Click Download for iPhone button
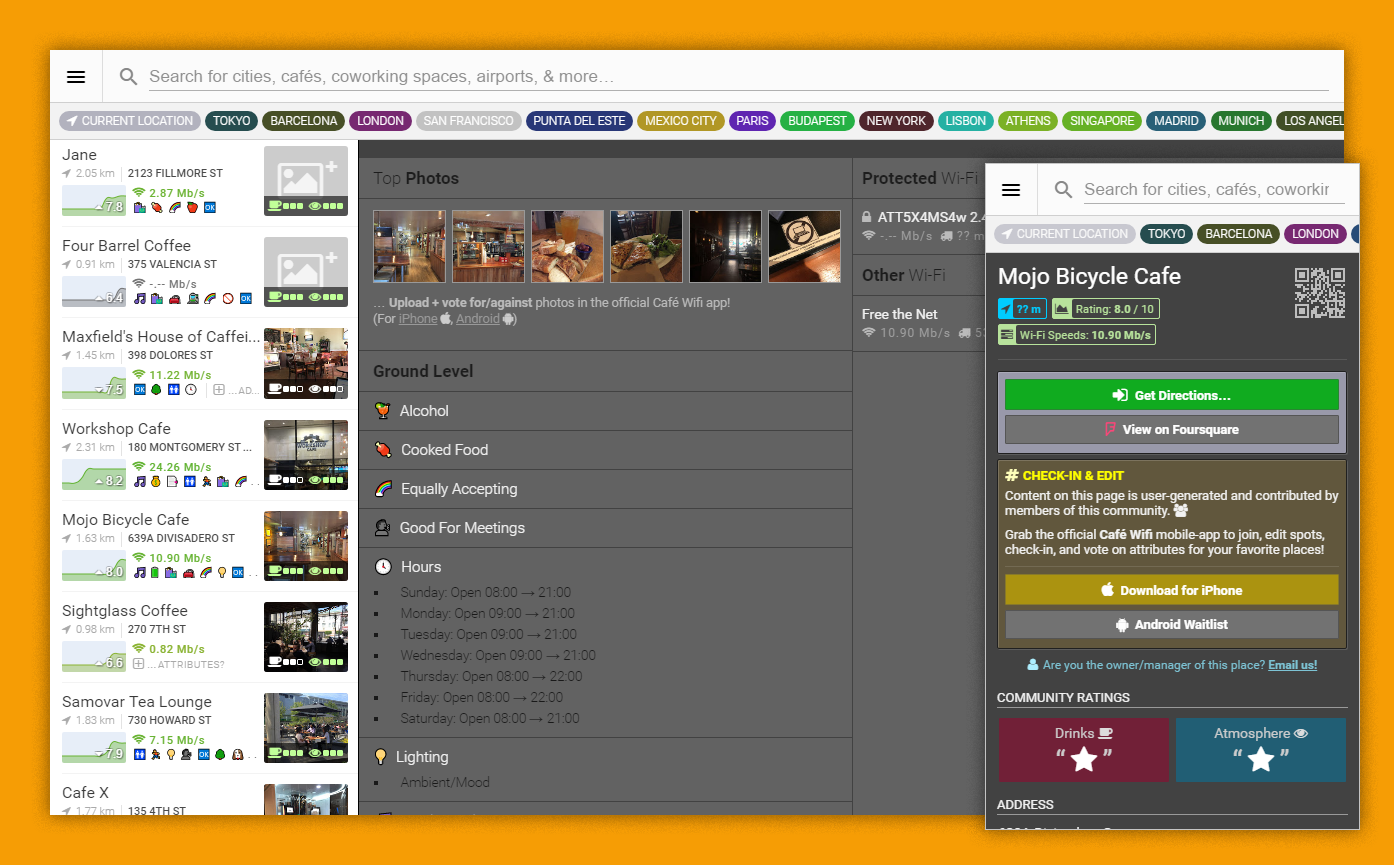 [1172, 590]
